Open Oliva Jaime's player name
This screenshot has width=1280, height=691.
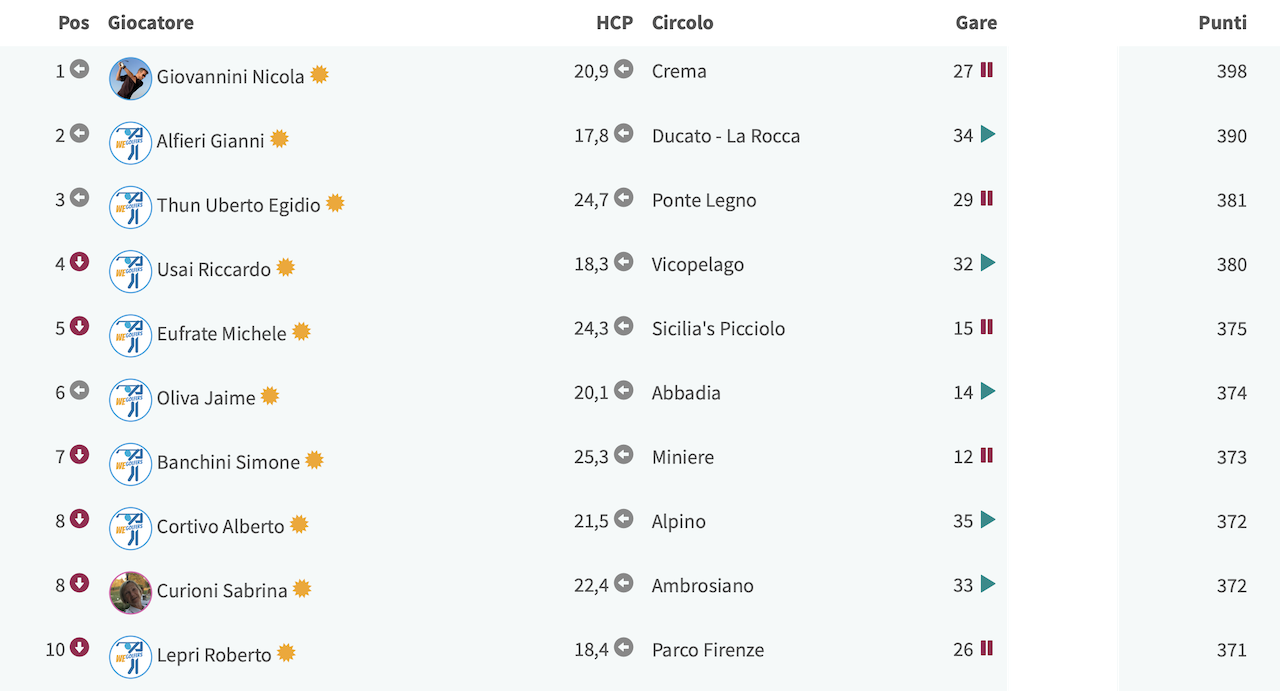pos(206,398)
